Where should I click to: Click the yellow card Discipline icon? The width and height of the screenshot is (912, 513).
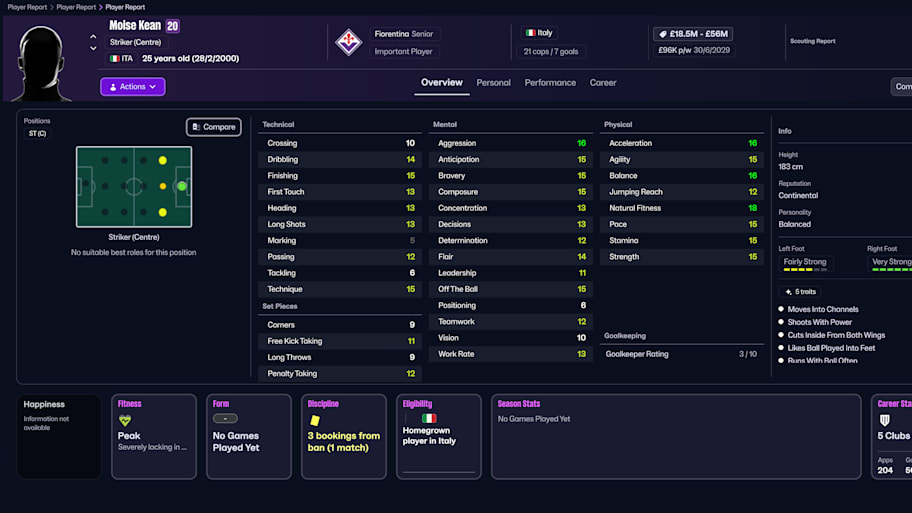315,420
